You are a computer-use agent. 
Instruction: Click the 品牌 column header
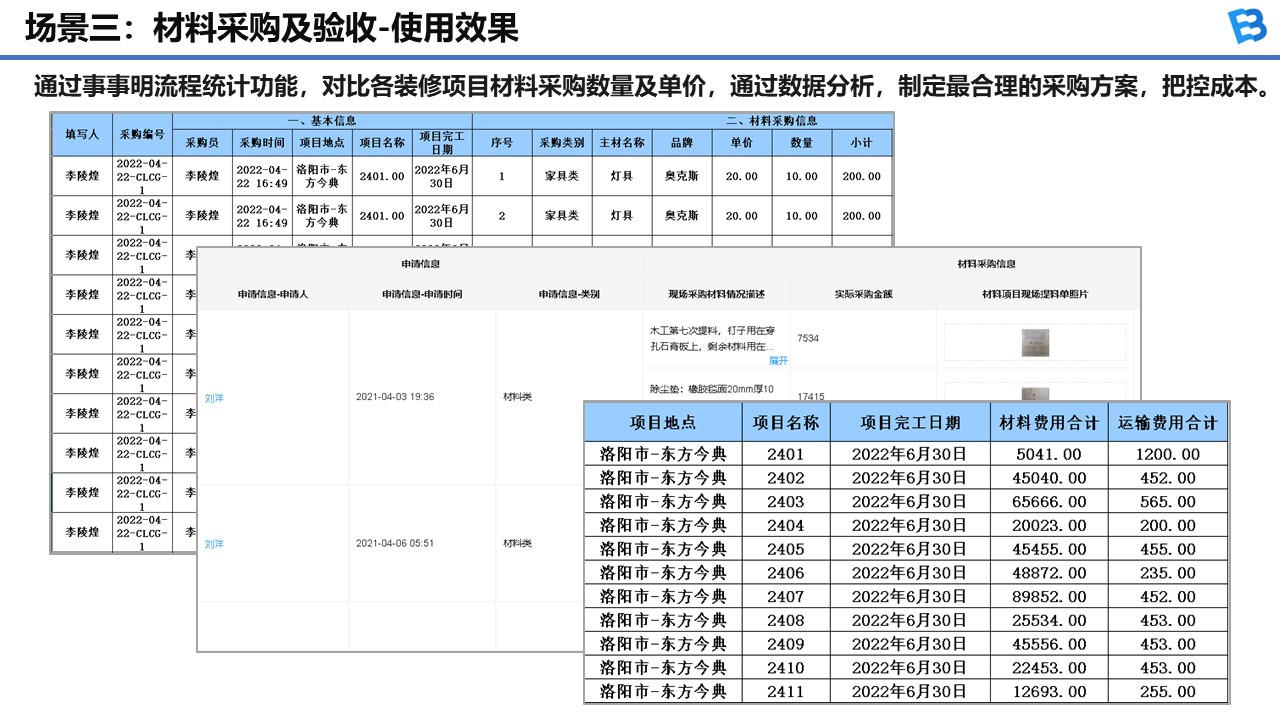click(x=681, y=143)
